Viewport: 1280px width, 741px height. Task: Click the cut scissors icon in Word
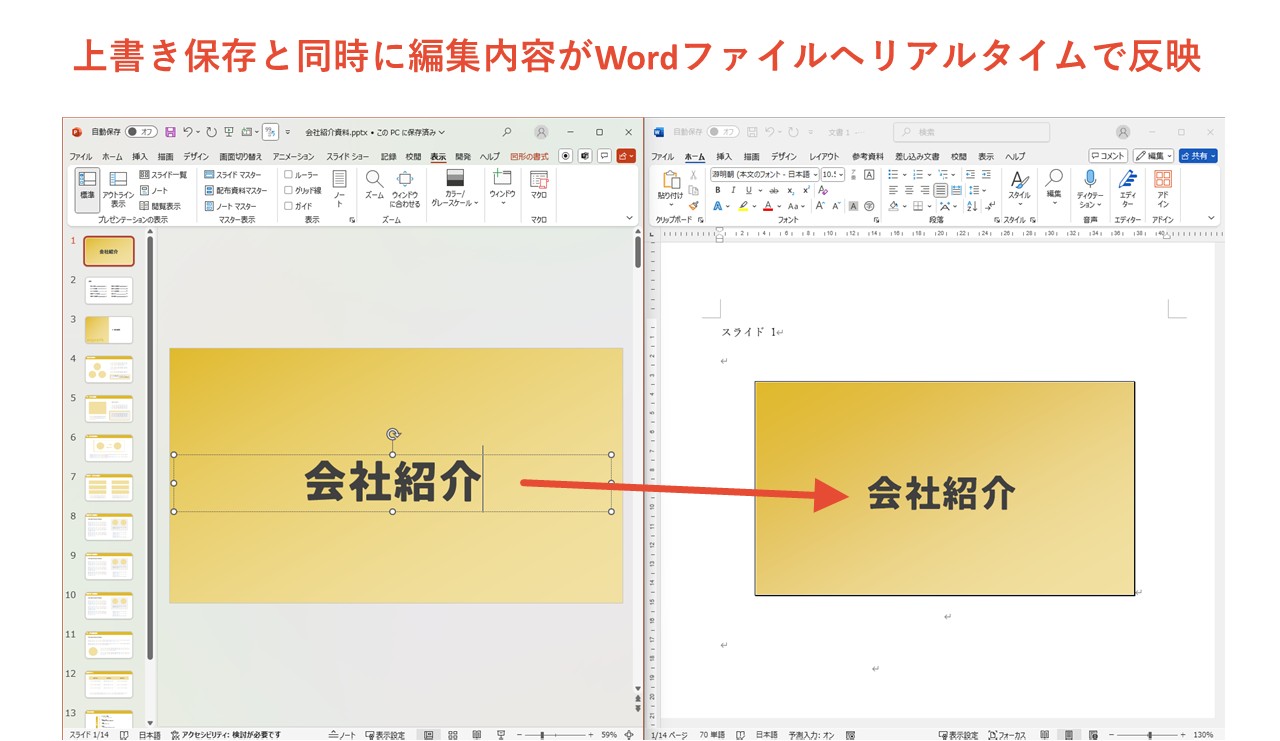tap(693, 175)
